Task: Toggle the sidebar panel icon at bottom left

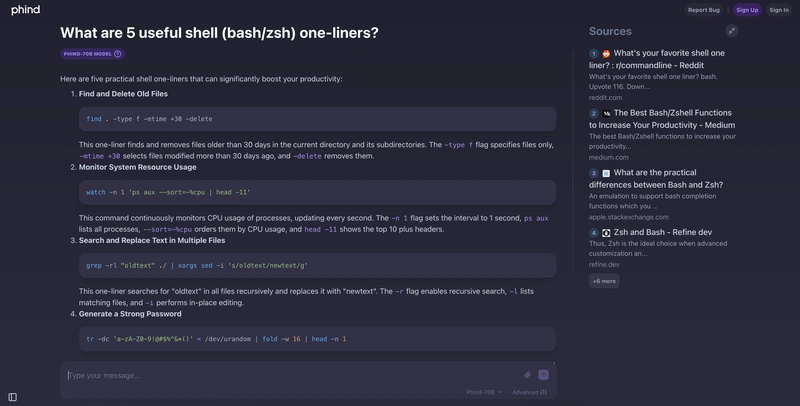Action: coord(12,397)
